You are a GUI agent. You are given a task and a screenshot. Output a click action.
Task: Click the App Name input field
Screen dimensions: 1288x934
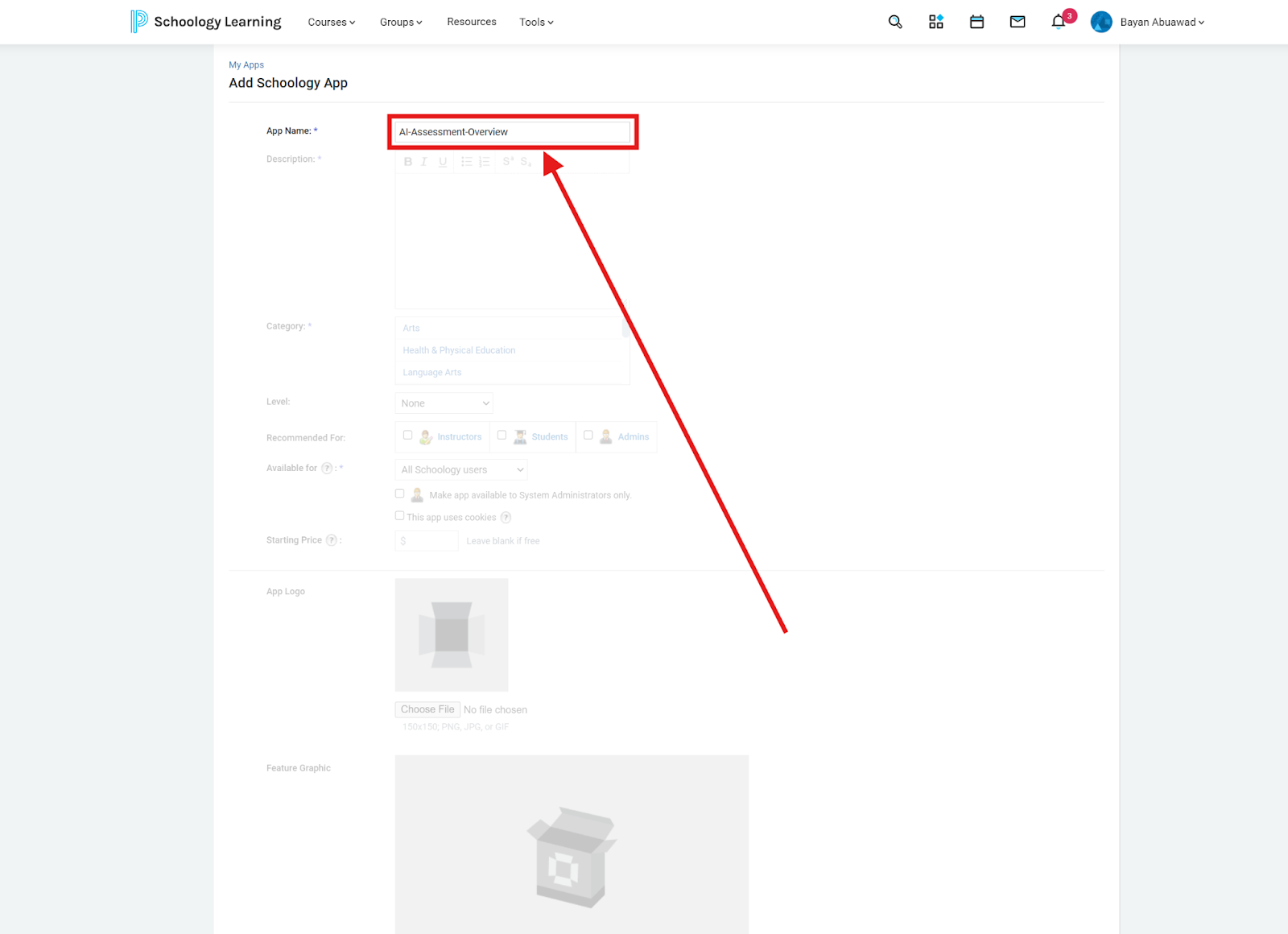[x=512, y=132]
